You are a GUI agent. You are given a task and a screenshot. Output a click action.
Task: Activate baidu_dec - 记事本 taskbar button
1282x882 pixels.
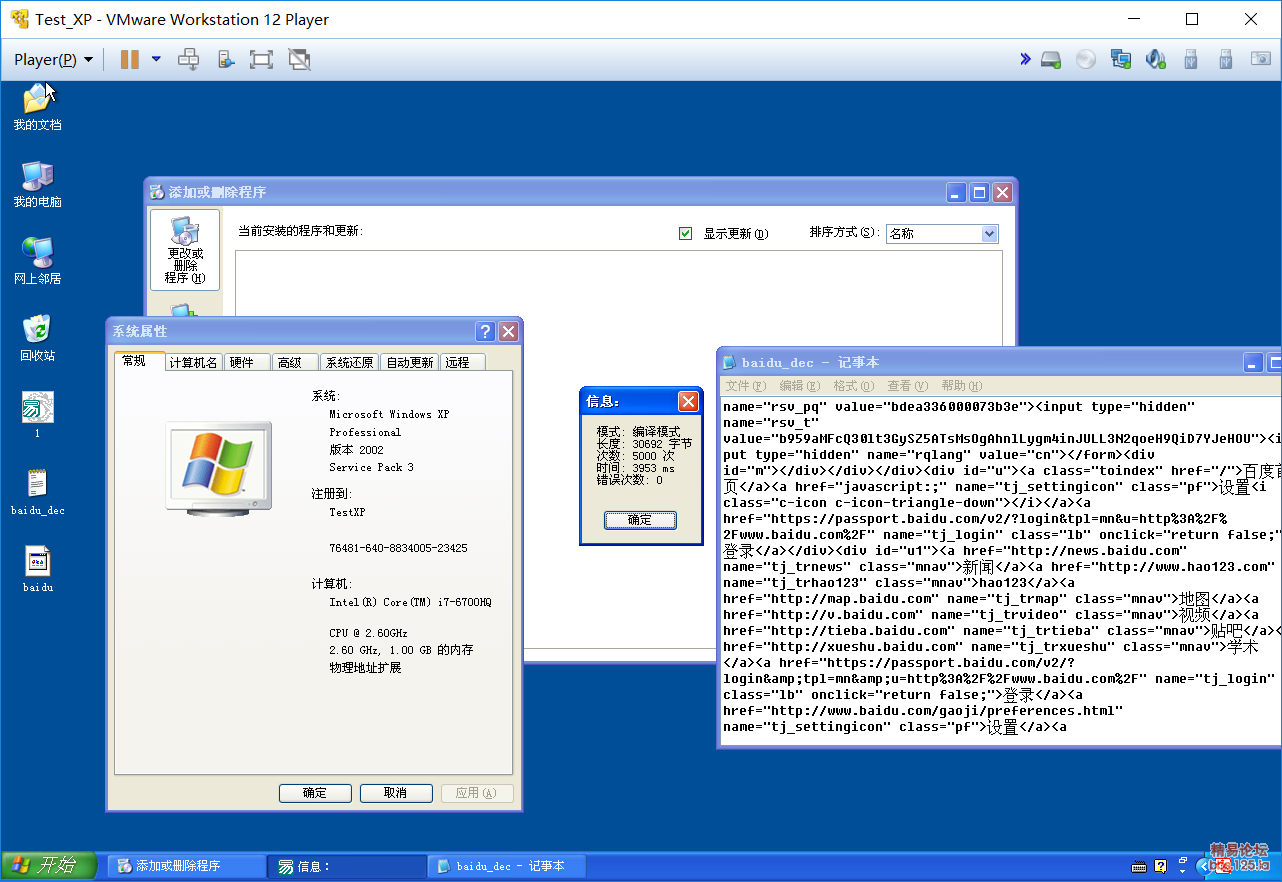(x=507, y=866)
